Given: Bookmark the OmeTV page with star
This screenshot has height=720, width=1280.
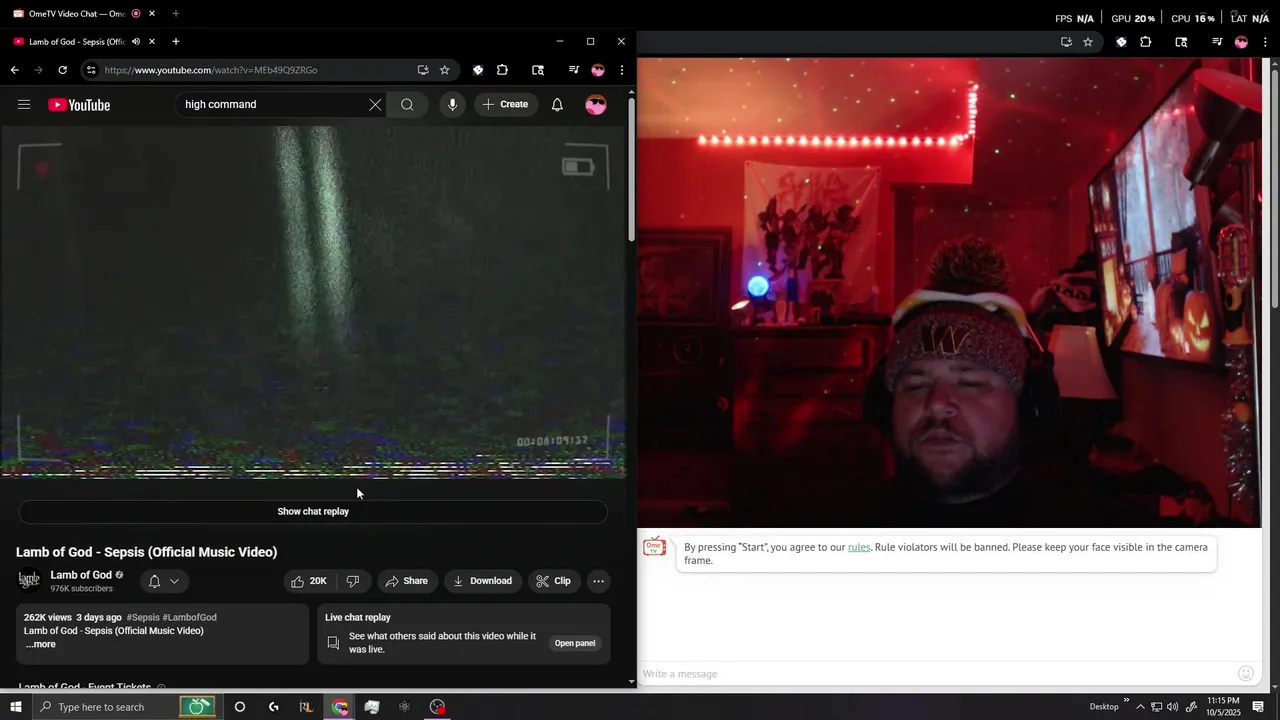Looking at the screenshot, I should pyautogui.click(x=1088, y=42).
